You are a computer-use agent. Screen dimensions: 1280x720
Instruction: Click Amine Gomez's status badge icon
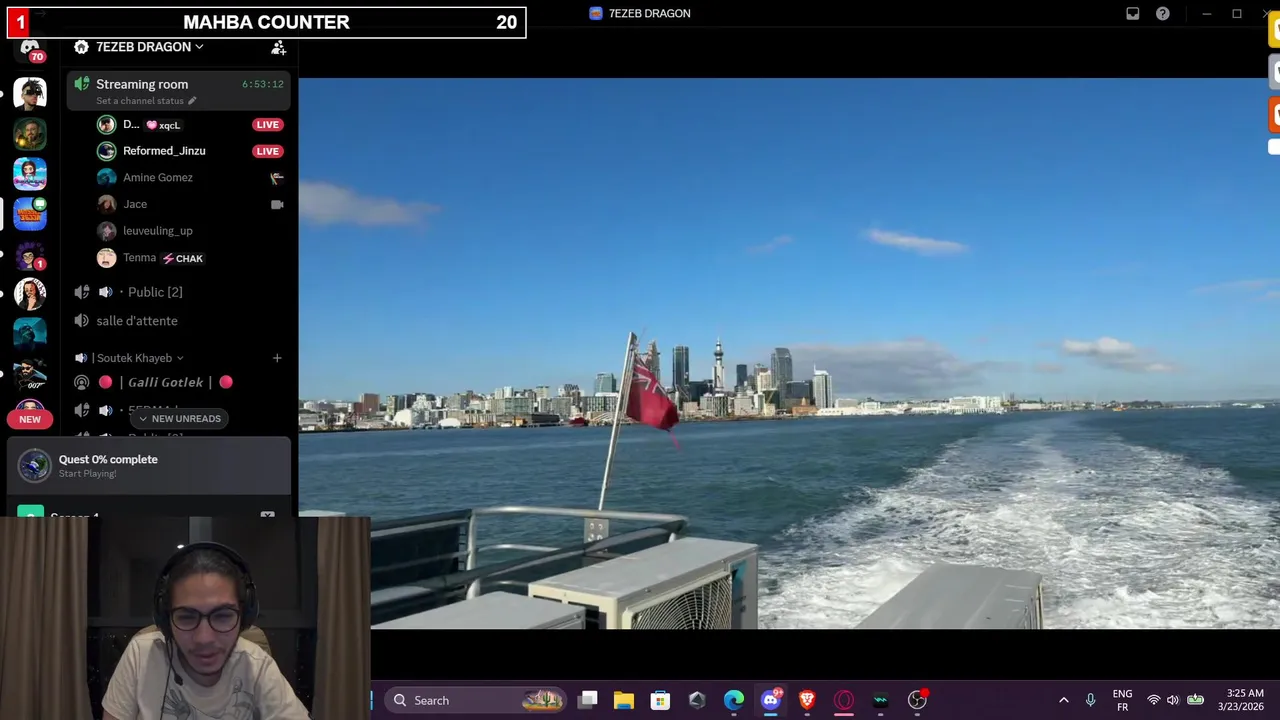point(277,177)
